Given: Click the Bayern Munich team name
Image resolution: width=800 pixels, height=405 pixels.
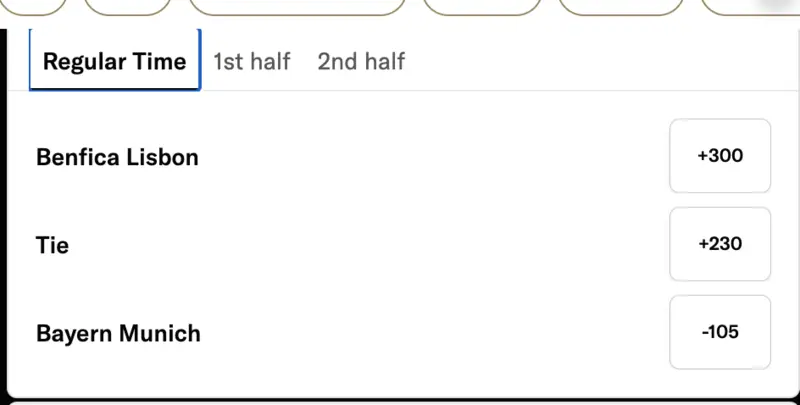Looking at the screenshot, I should coord(118,333).
